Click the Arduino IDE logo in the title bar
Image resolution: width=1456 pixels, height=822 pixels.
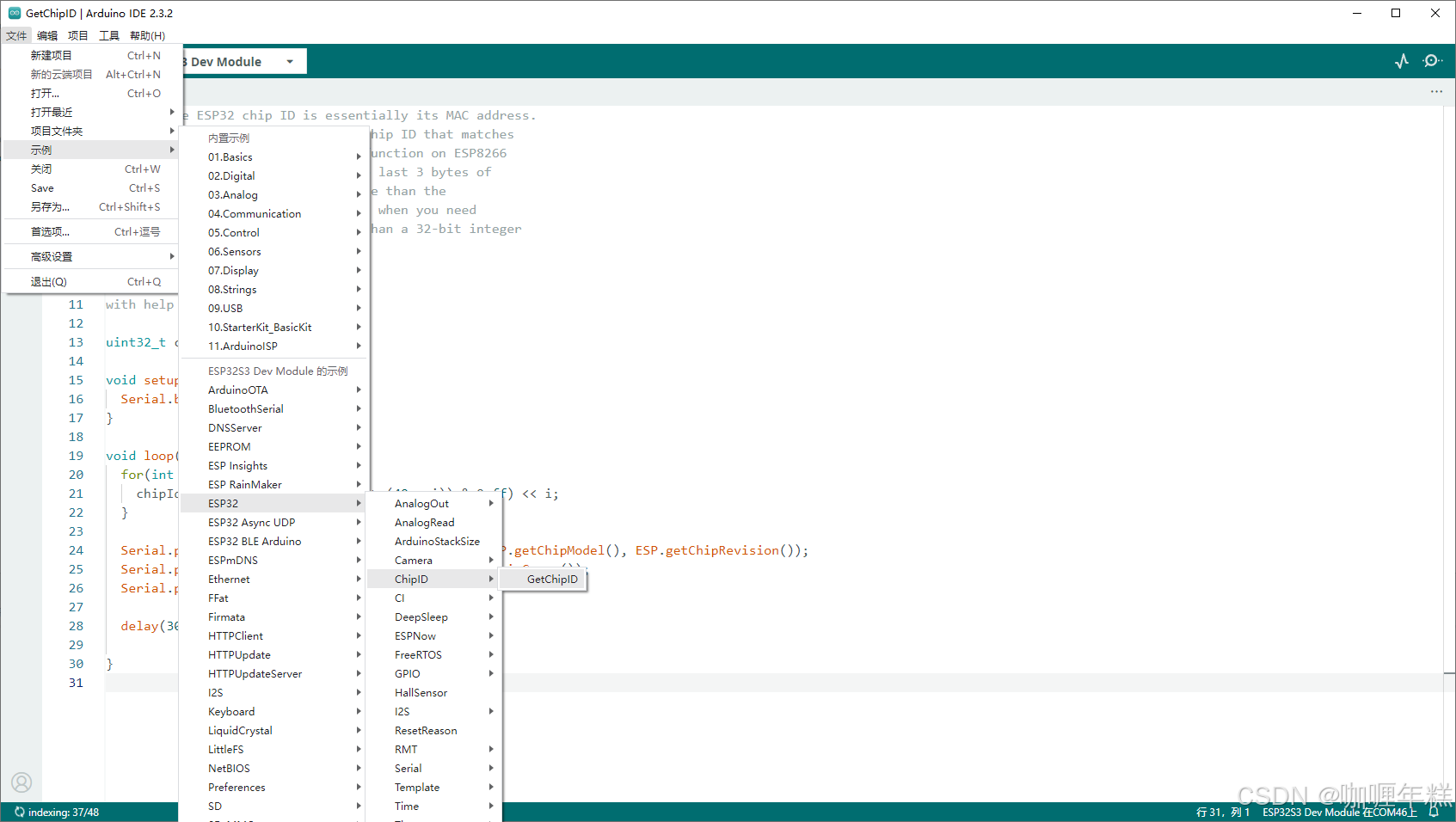pos(15,13)
